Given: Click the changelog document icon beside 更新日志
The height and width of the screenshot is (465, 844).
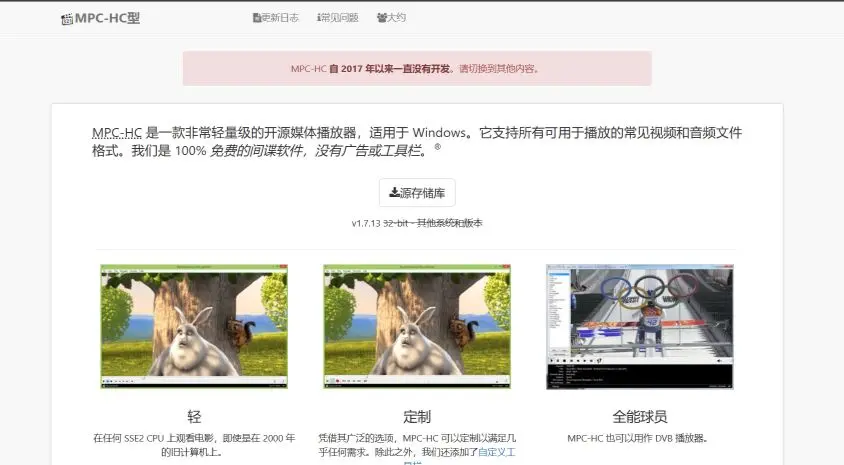Looking at the screenshot, I should [x=257, y=18].
